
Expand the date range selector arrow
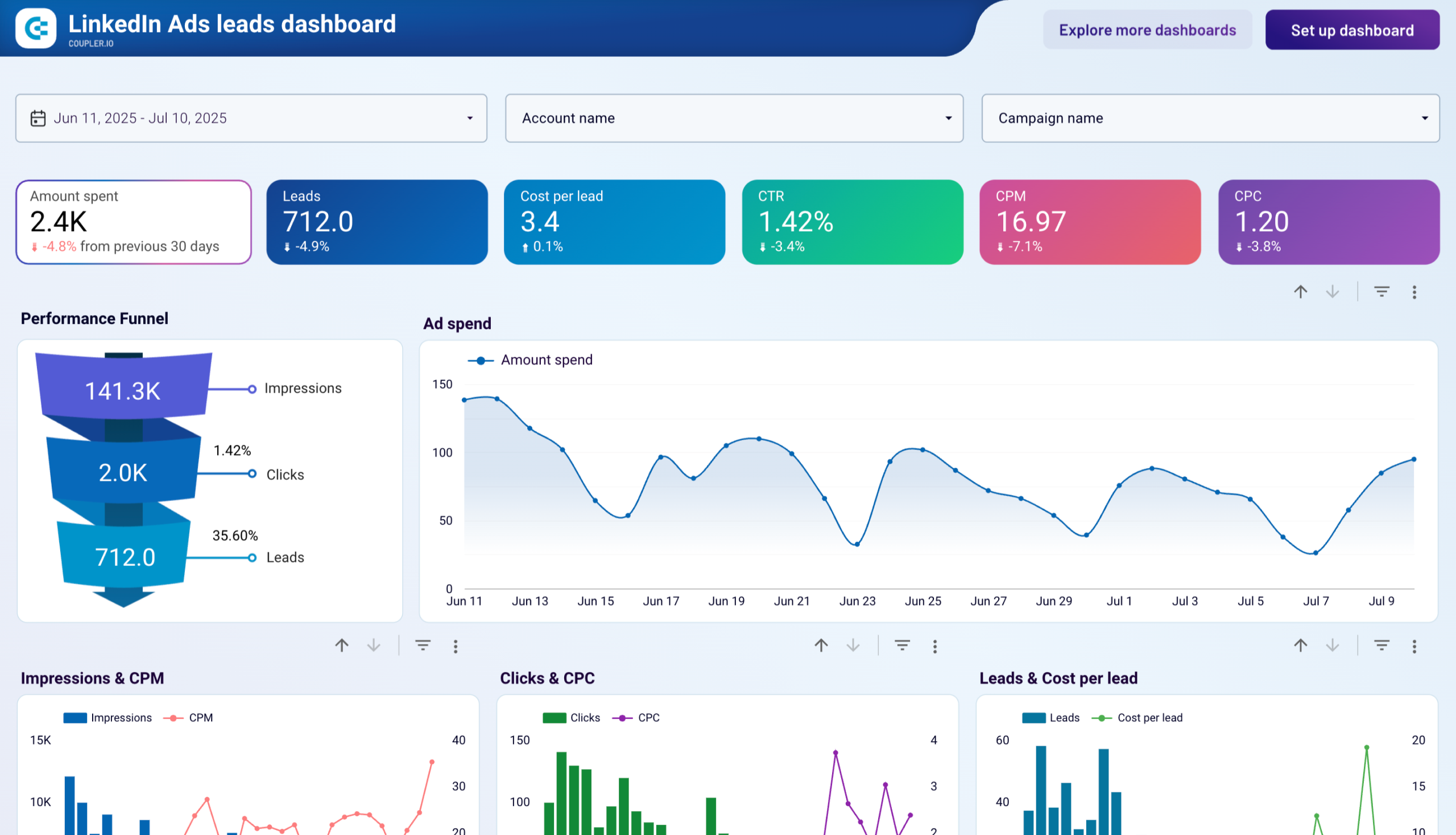click(x=469, y=118)
